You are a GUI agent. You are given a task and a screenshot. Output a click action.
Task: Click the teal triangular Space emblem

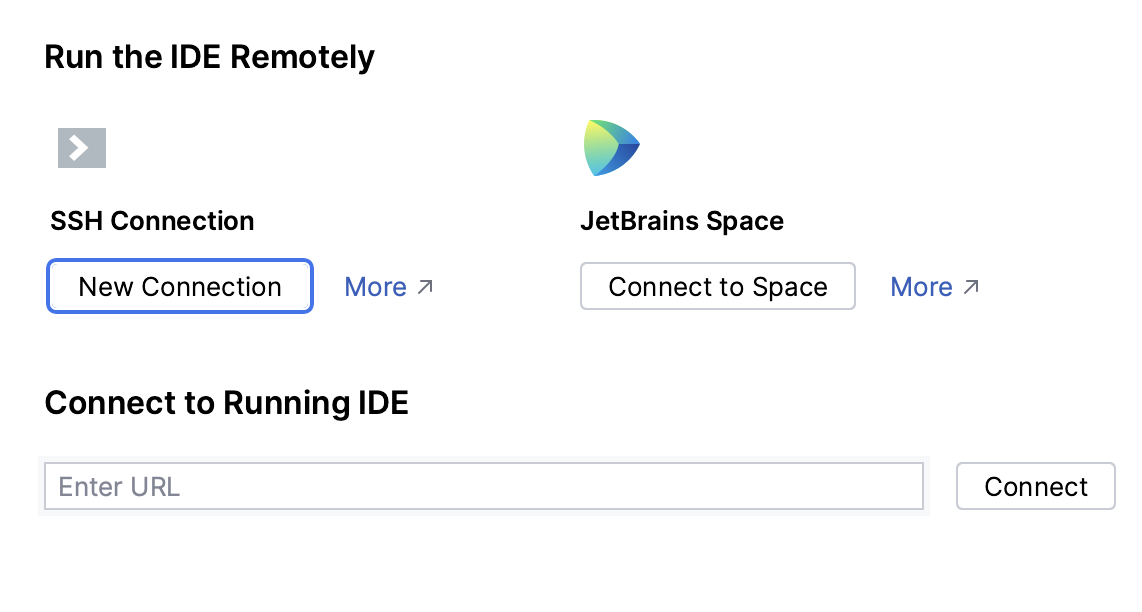(611, 146)
